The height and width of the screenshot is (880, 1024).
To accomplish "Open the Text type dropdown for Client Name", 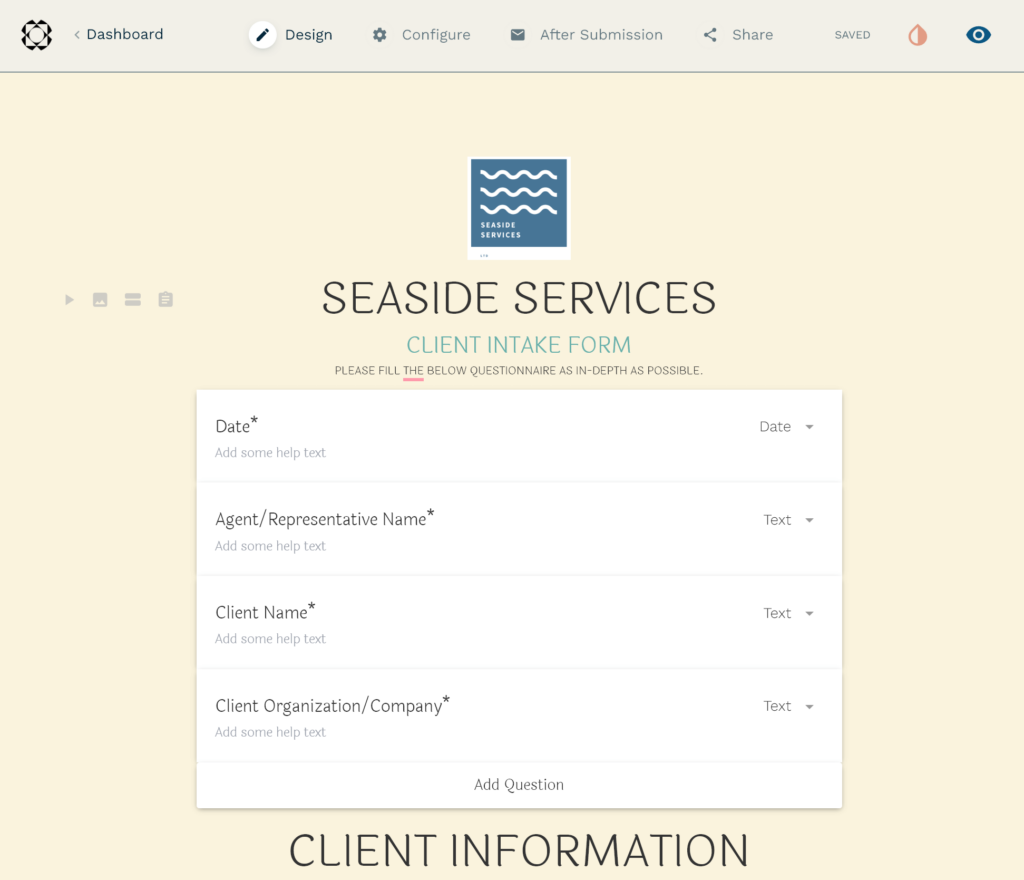I will click(x=789, y=612).
